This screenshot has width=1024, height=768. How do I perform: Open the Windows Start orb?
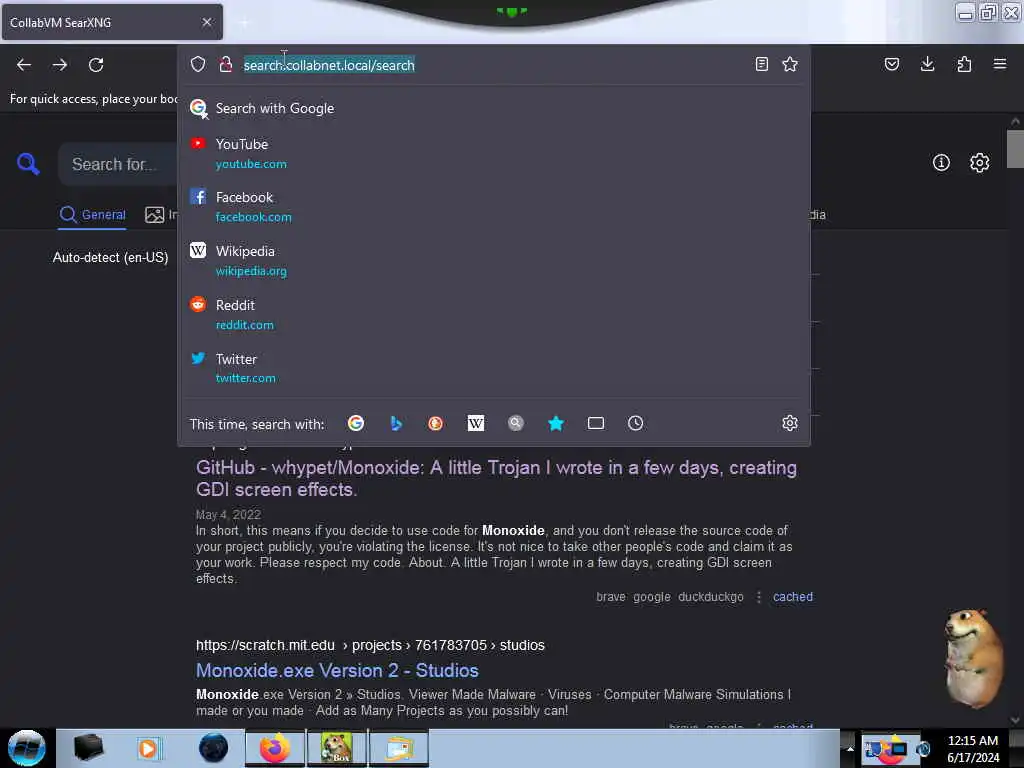pyautogui.click(x=27, y=748)
